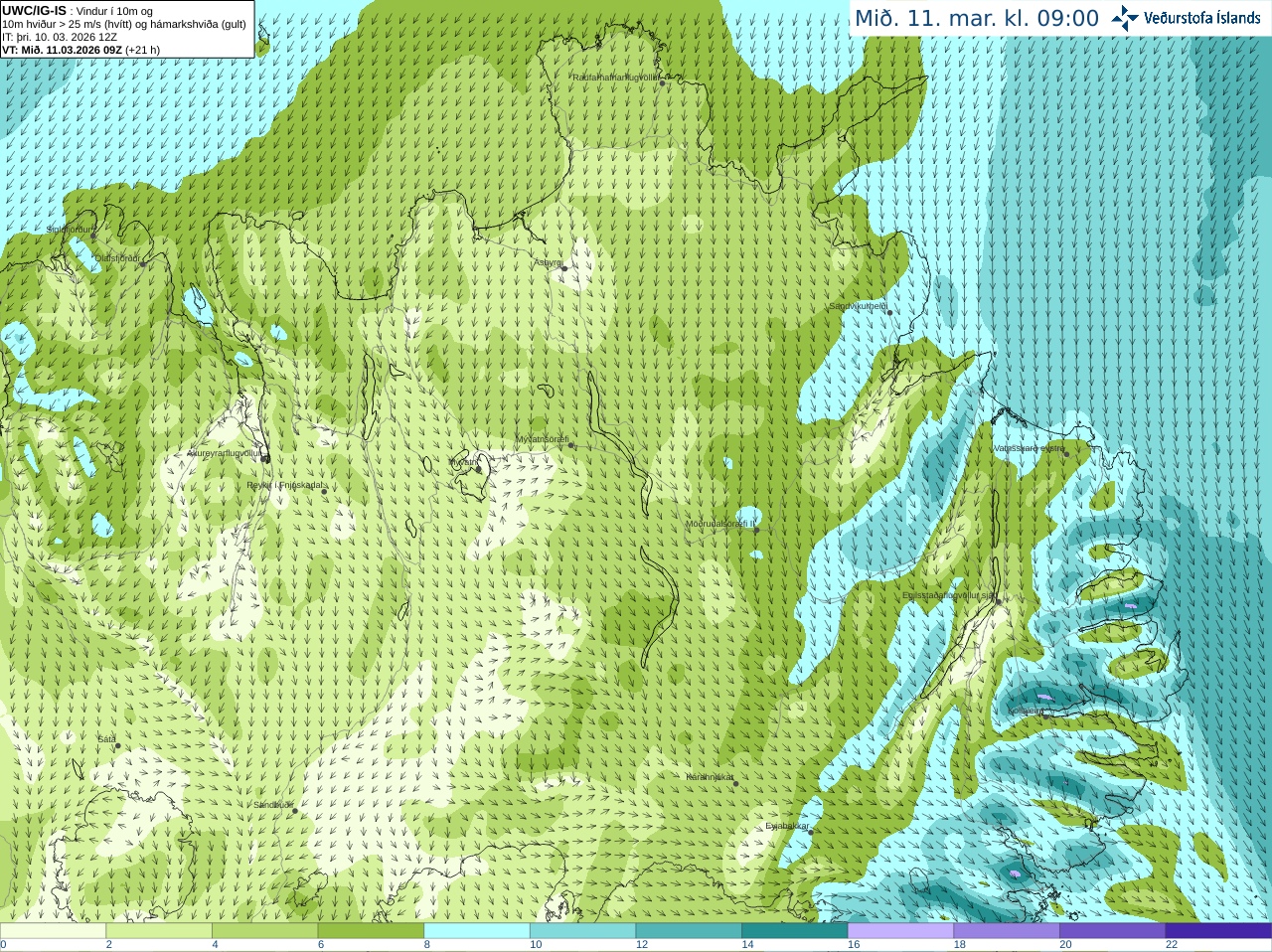The height and width of the screenshot is (952, 1272).
Task: Click the legend swatch above 22 m/s
Action: (1218, 931)
